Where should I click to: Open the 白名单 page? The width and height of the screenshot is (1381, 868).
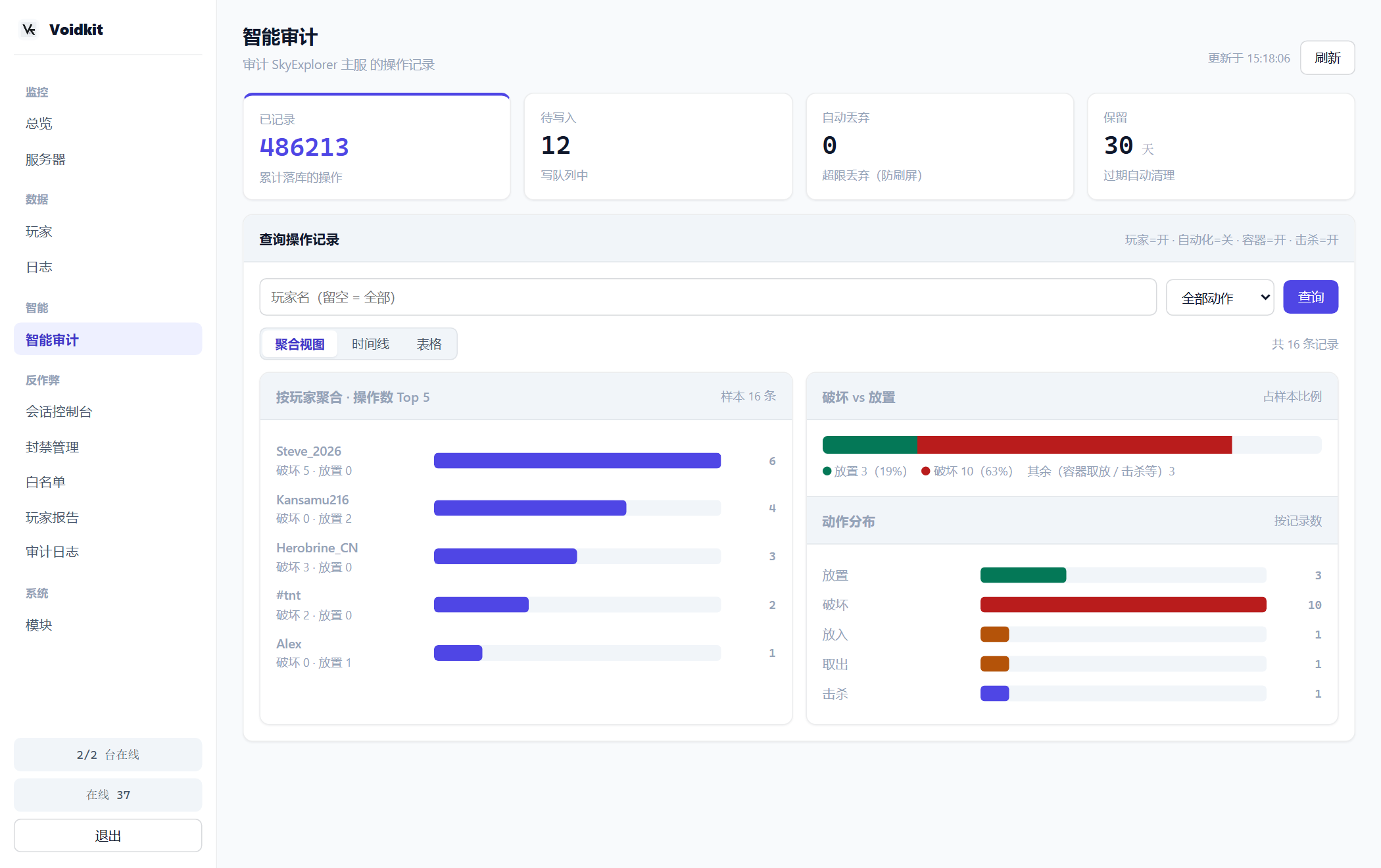(108, 482)
